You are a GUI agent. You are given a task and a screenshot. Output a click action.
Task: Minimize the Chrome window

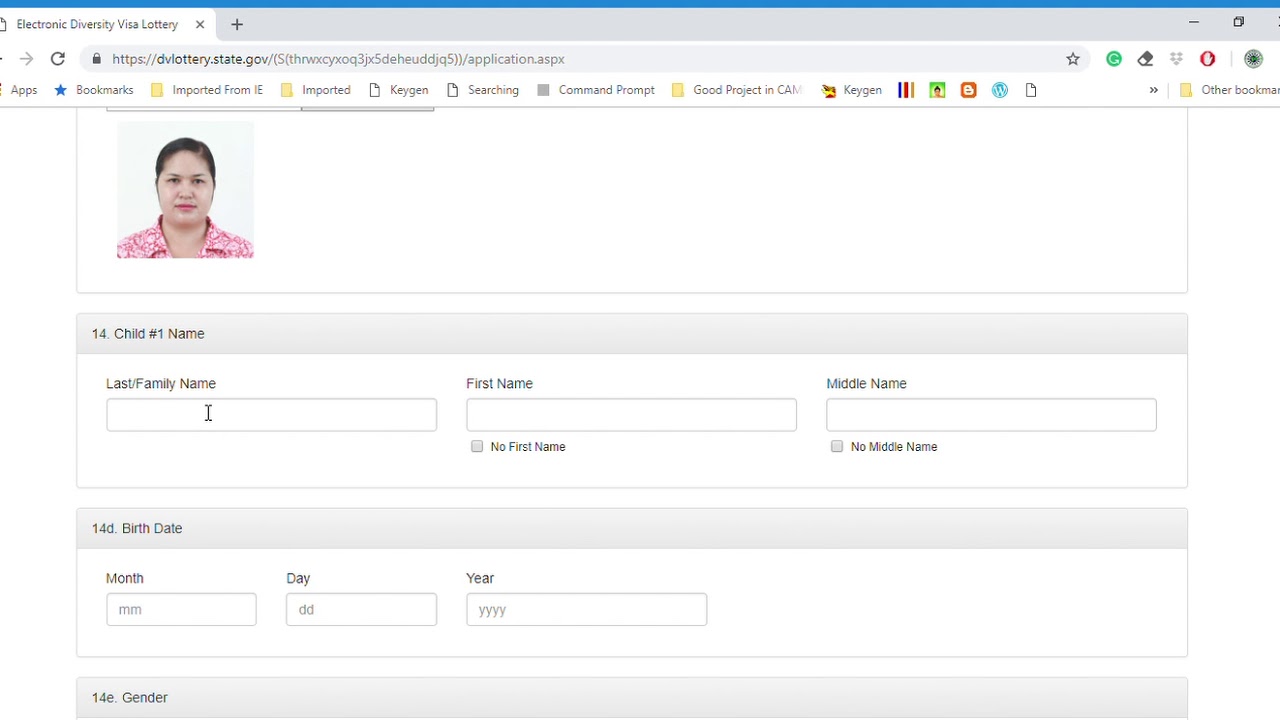click(x=1193, y=22)
